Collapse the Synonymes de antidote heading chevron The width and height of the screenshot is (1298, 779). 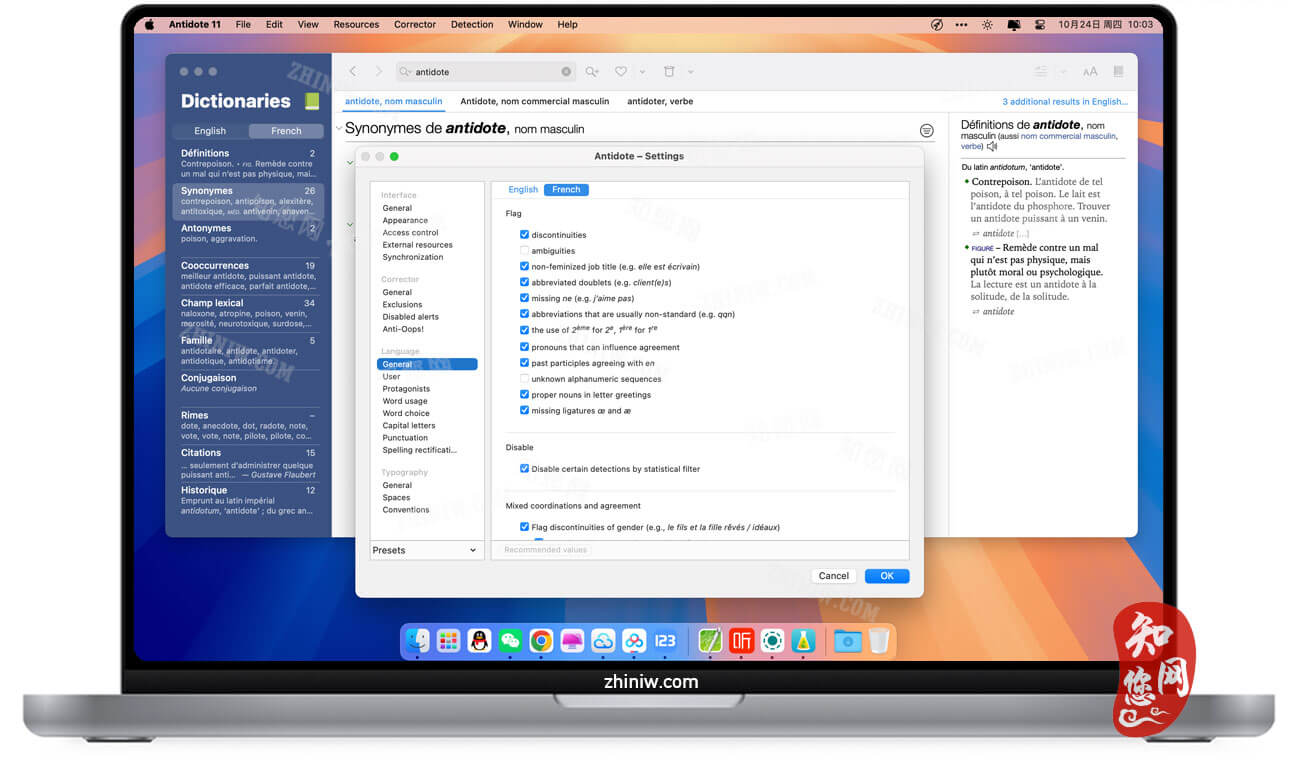click(x=339, y=129)
